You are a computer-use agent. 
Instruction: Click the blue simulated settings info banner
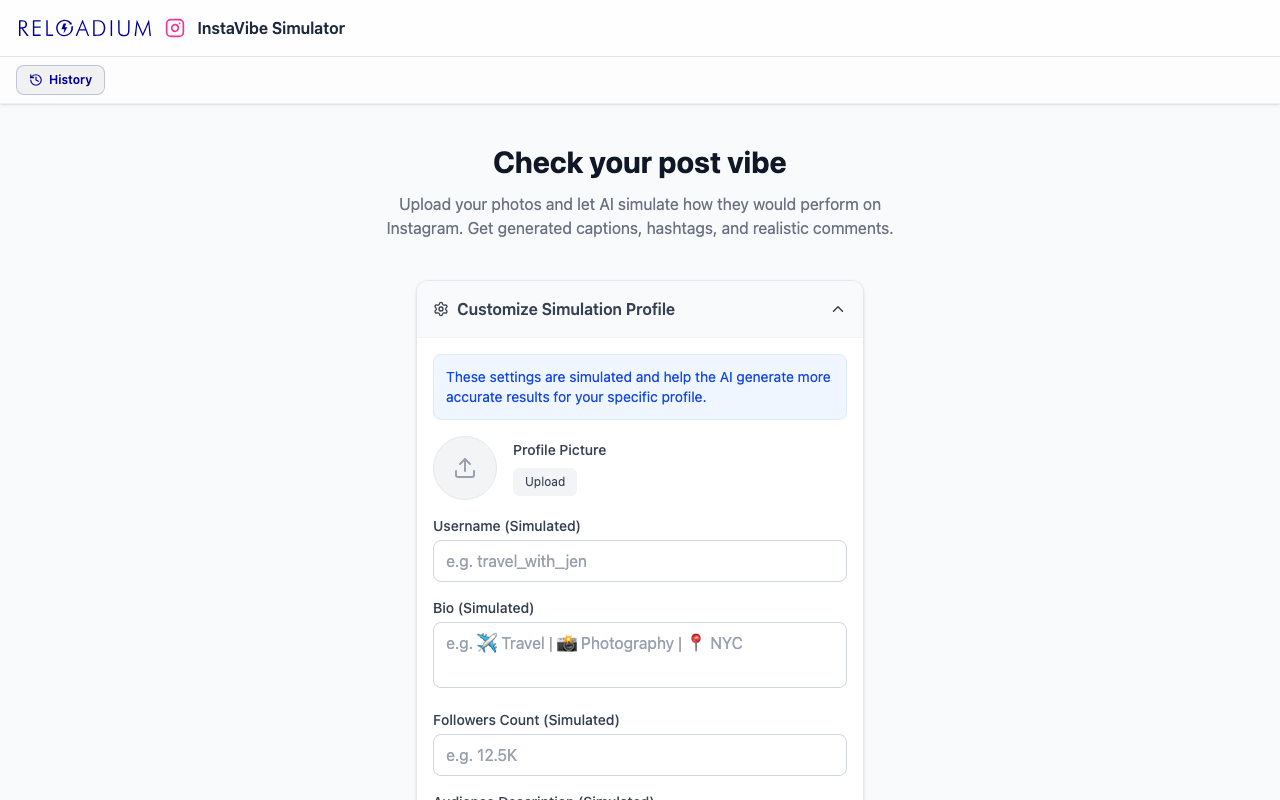640,387
